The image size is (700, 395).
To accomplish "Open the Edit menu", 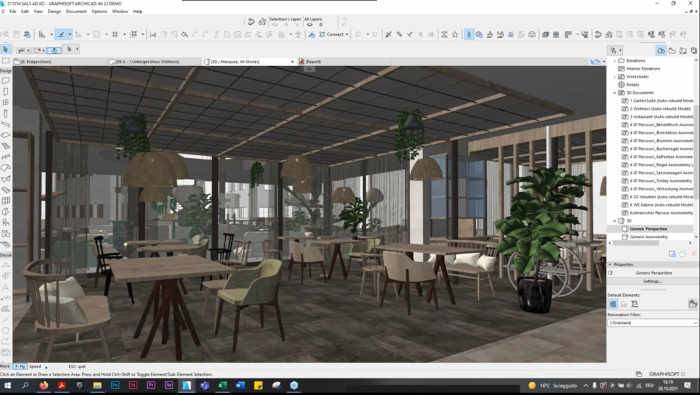I will tap(25, 11).
